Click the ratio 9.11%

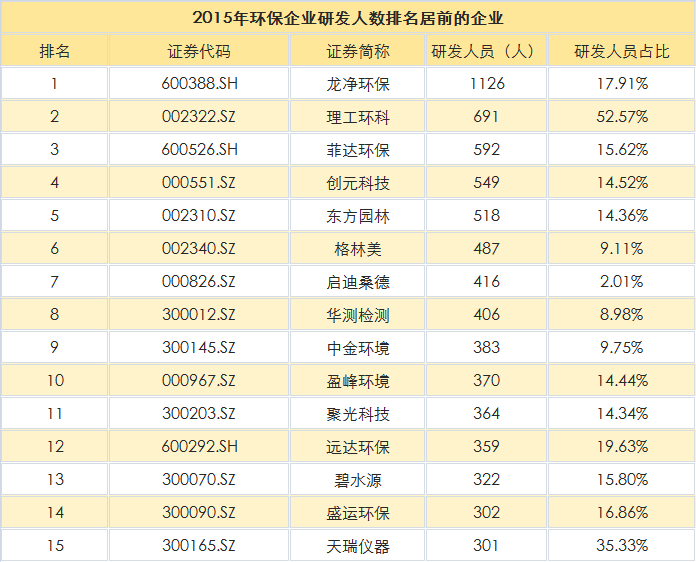621,248
